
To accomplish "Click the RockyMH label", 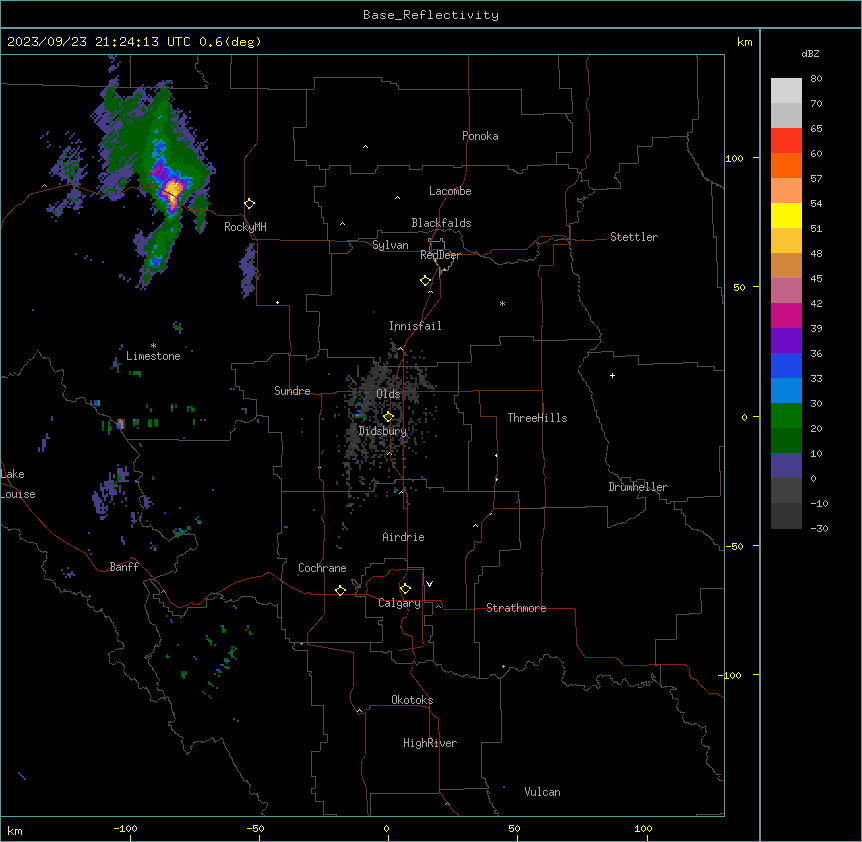I will tap(245, 227).
